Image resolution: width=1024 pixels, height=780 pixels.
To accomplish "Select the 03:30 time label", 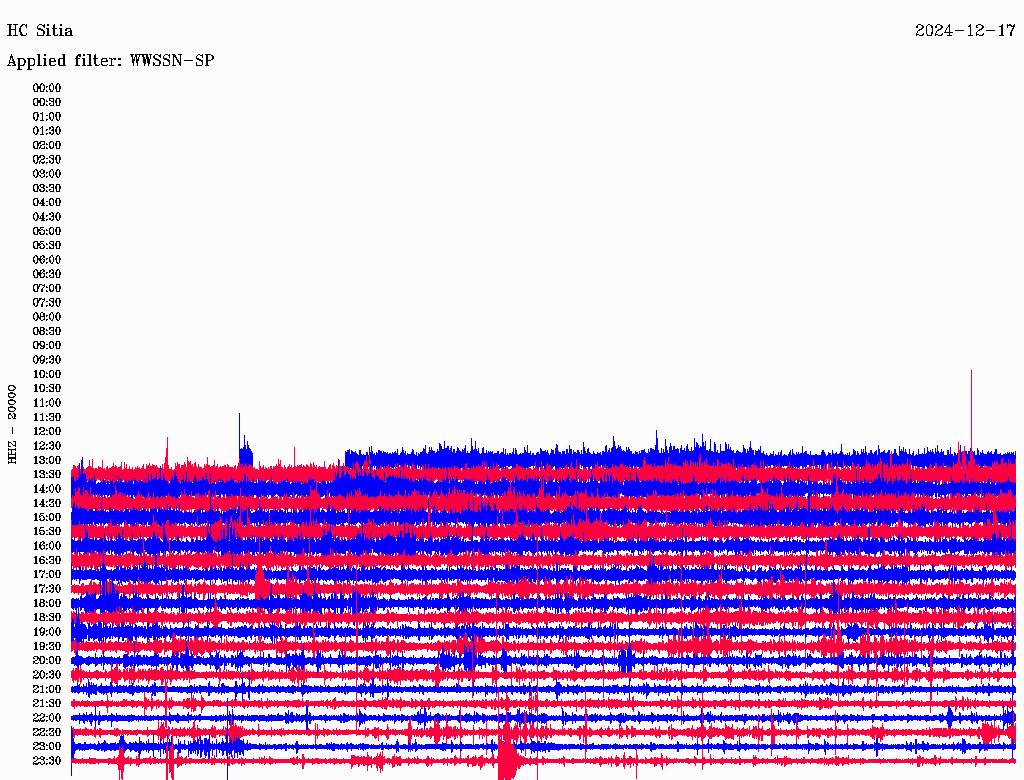I will [x=47, y=188].
